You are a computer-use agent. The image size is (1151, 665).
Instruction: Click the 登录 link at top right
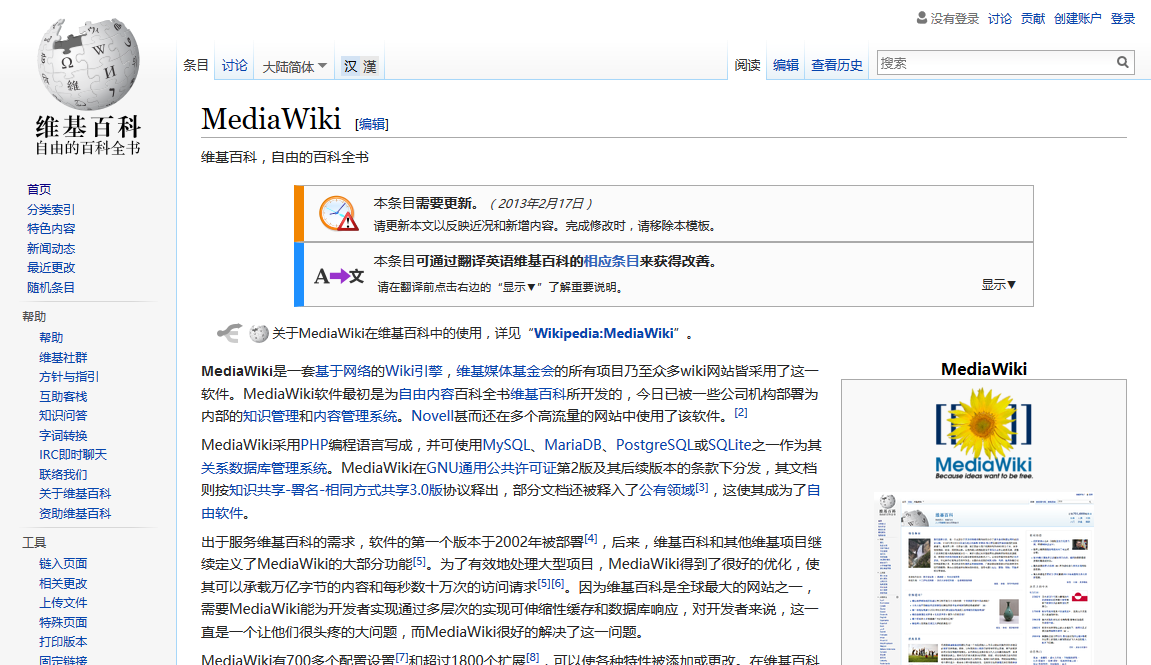[x=1122, y=18]
